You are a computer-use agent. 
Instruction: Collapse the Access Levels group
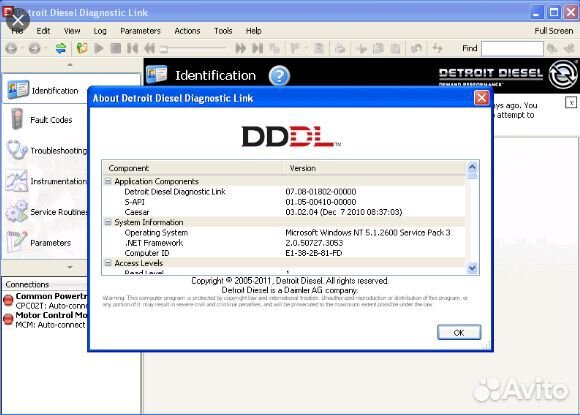click(x=108, y=263)
